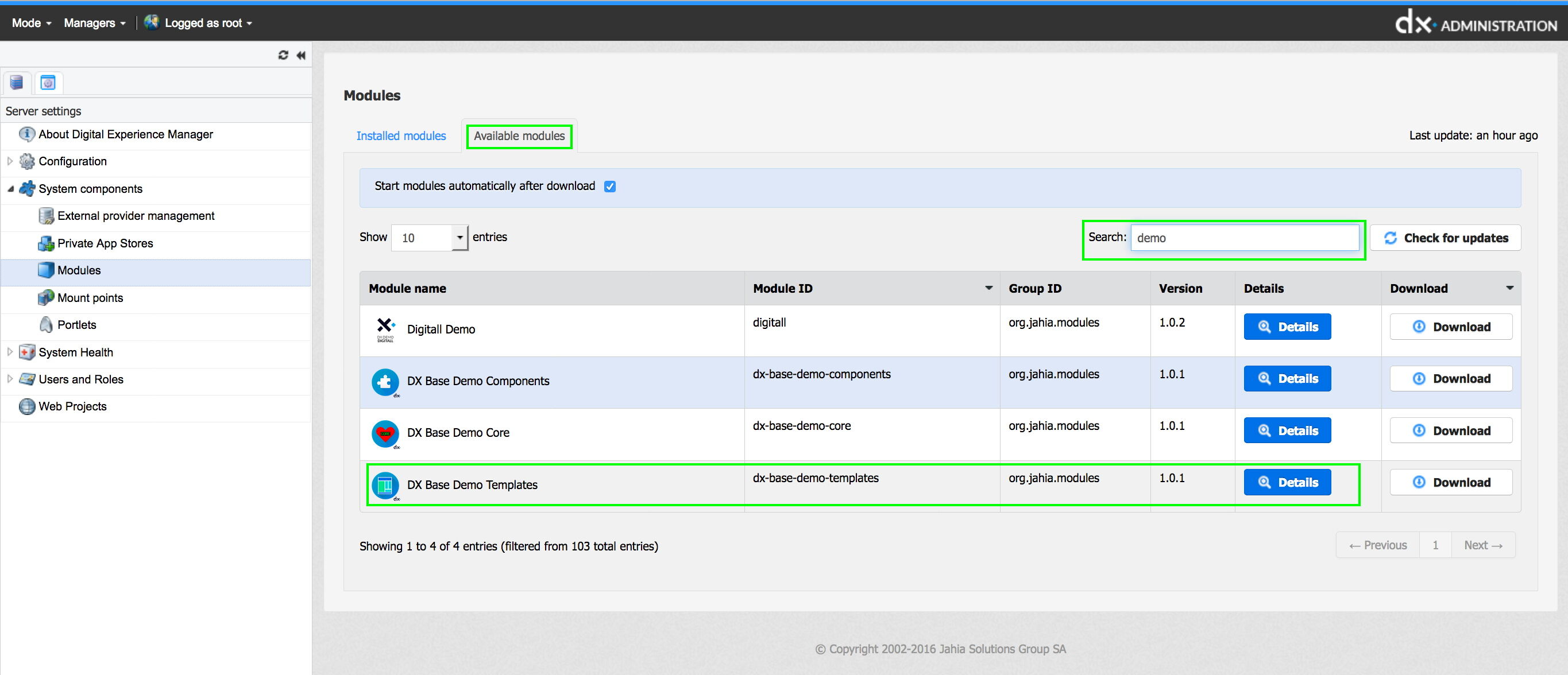Open the Show entries count dropdown

point(430,238)
